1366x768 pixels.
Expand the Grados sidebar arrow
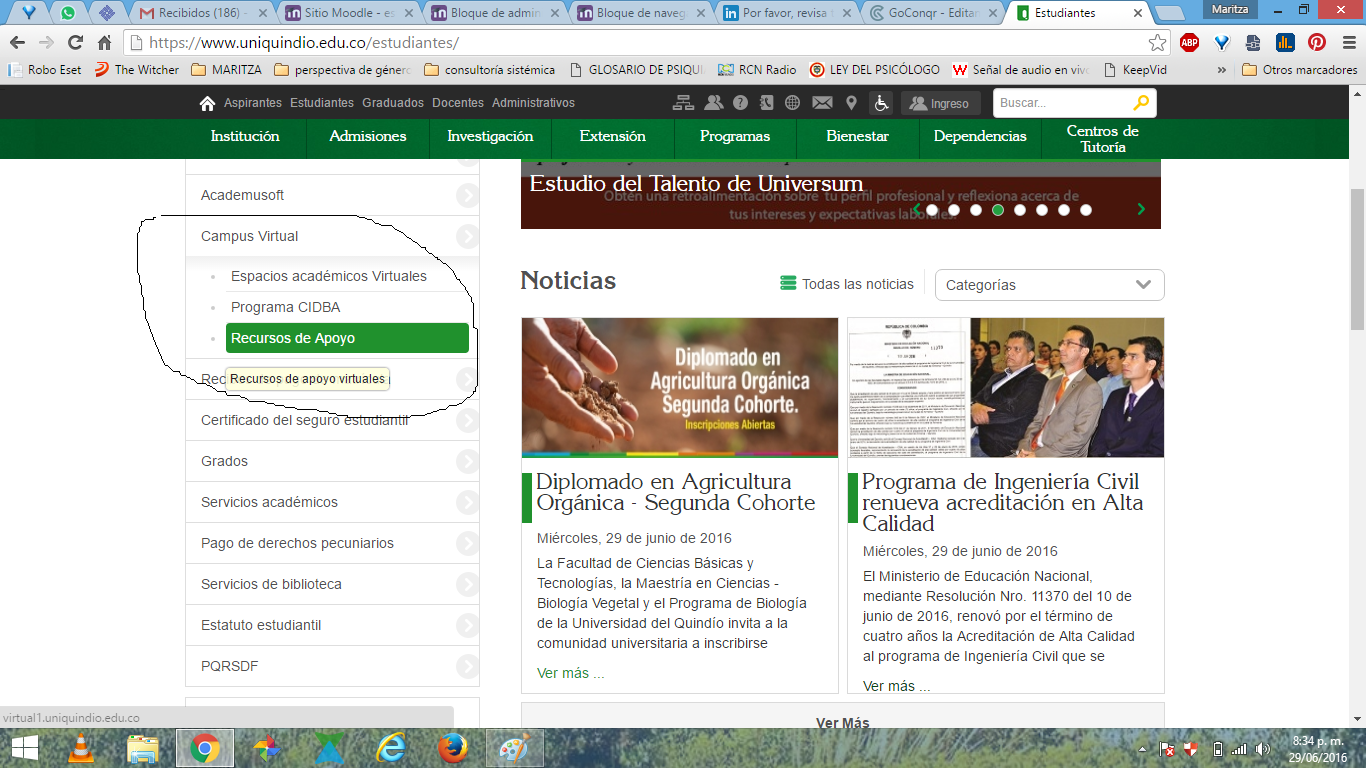(467, 462)
